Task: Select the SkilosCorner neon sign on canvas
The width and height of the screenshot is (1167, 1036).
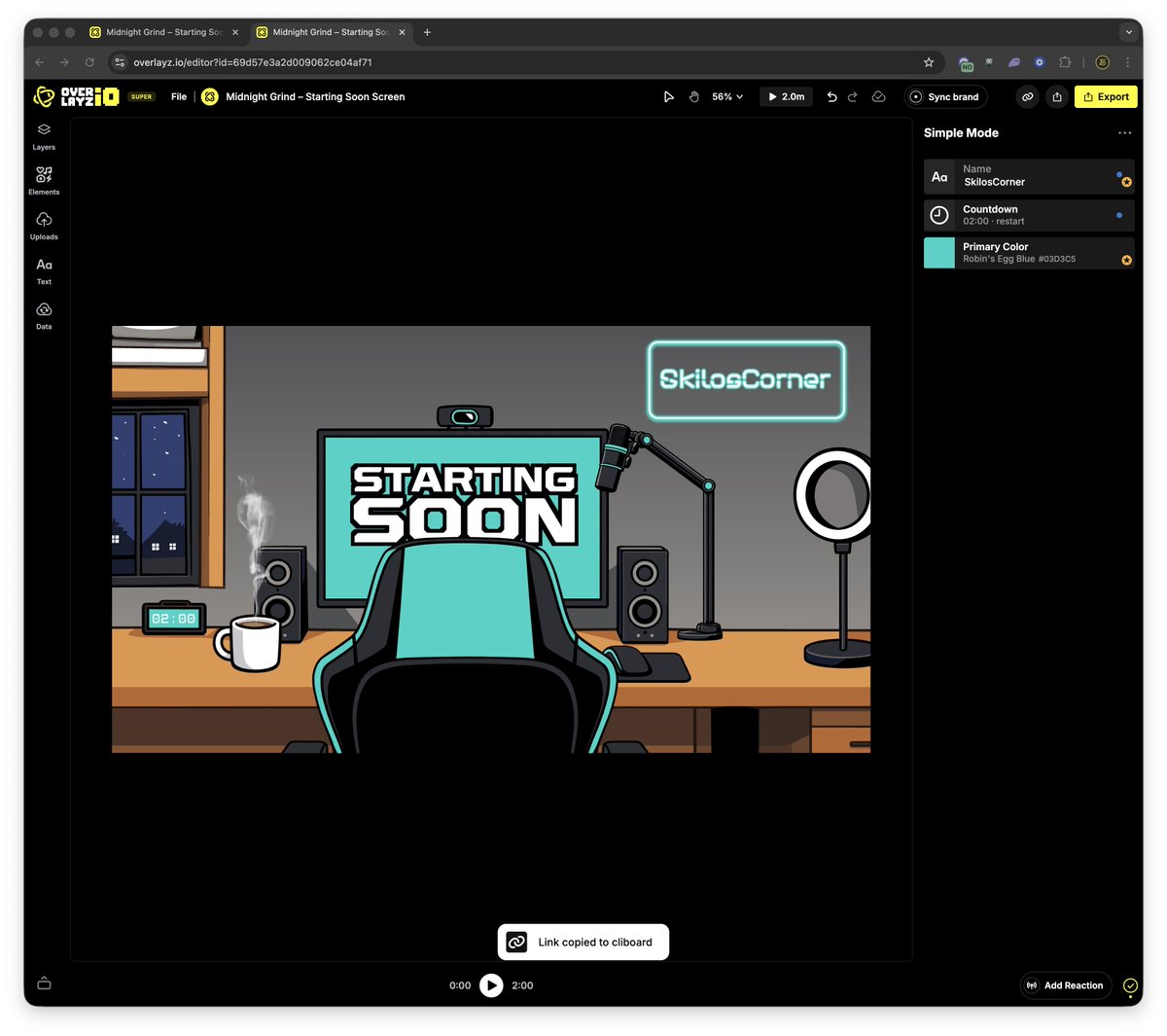Action: tap(746, 379)
